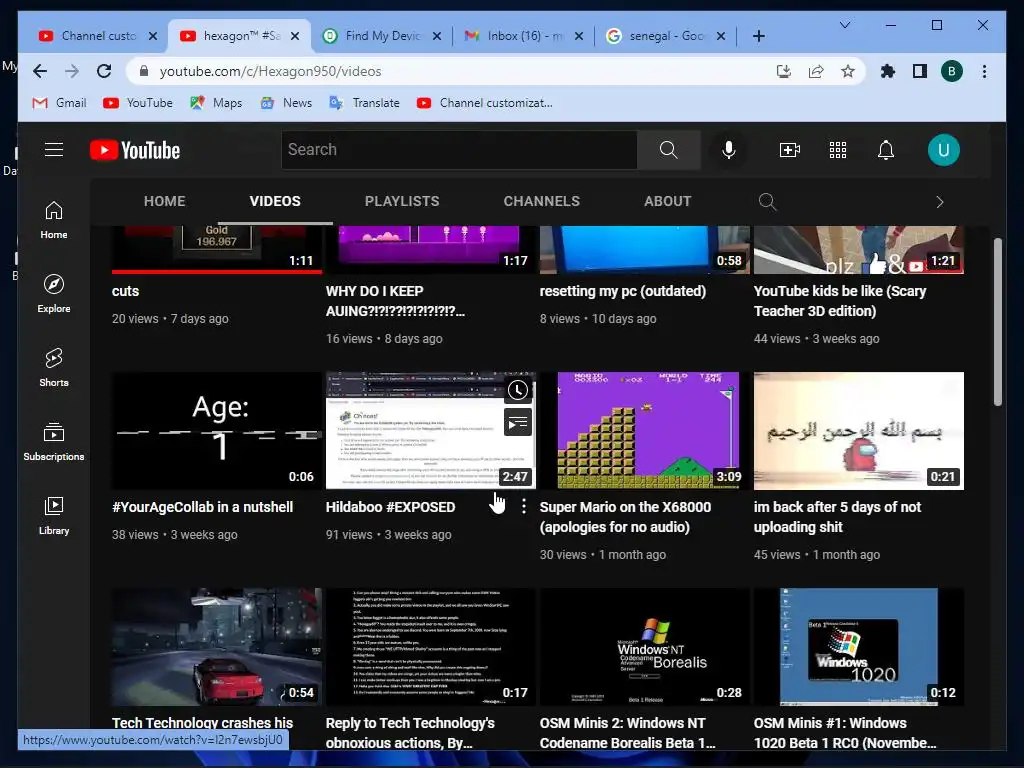This screenshot has height=768, width=1024.
Task: Open a new browser tab
Action: [759, 36]
